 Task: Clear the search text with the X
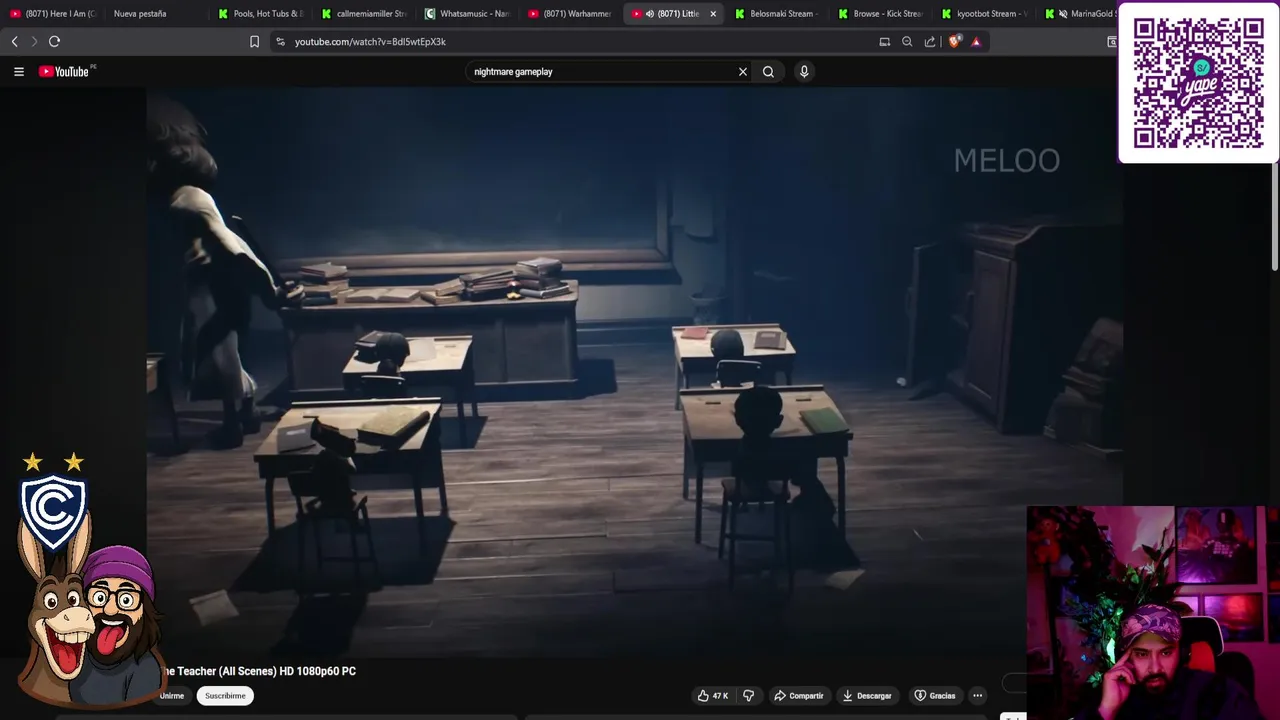(743, 71)
